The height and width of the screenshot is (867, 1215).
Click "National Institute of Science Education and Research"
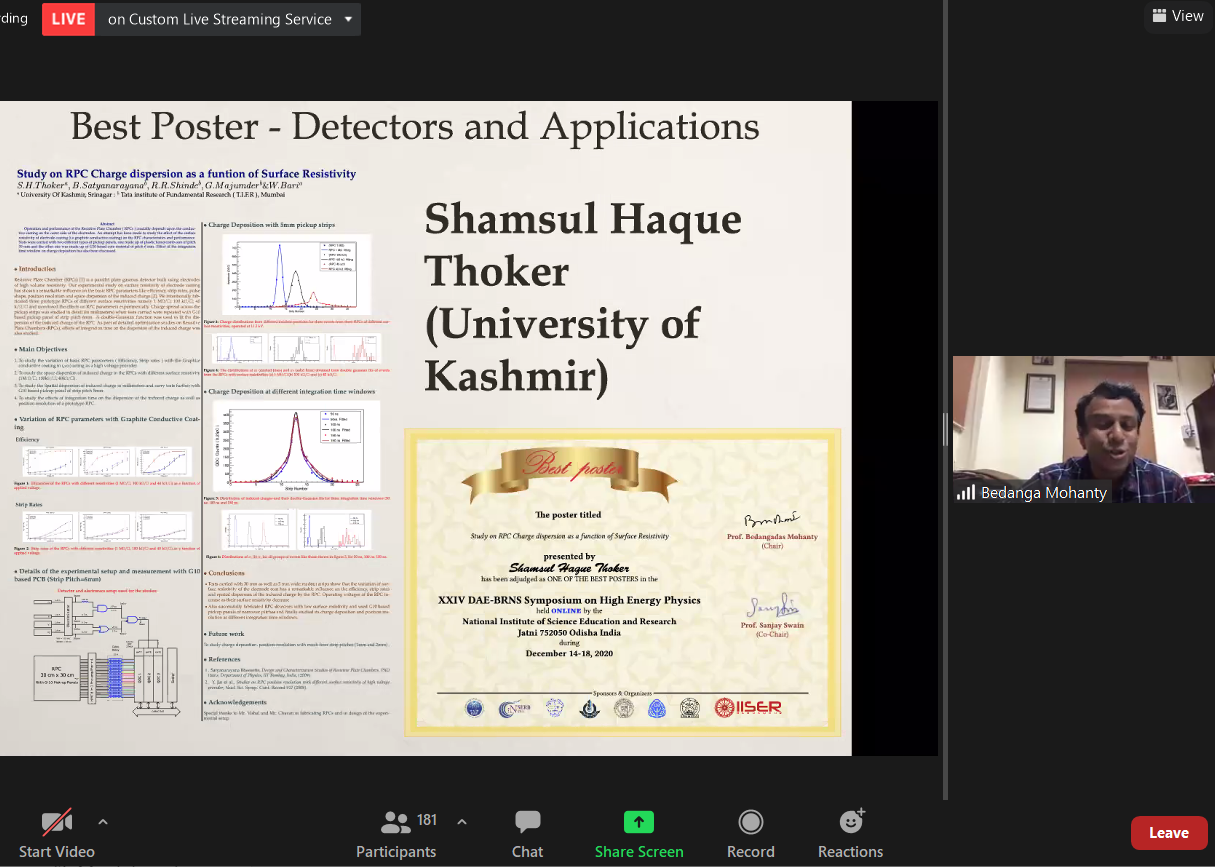pyautogui.click(x=569, y=621)
